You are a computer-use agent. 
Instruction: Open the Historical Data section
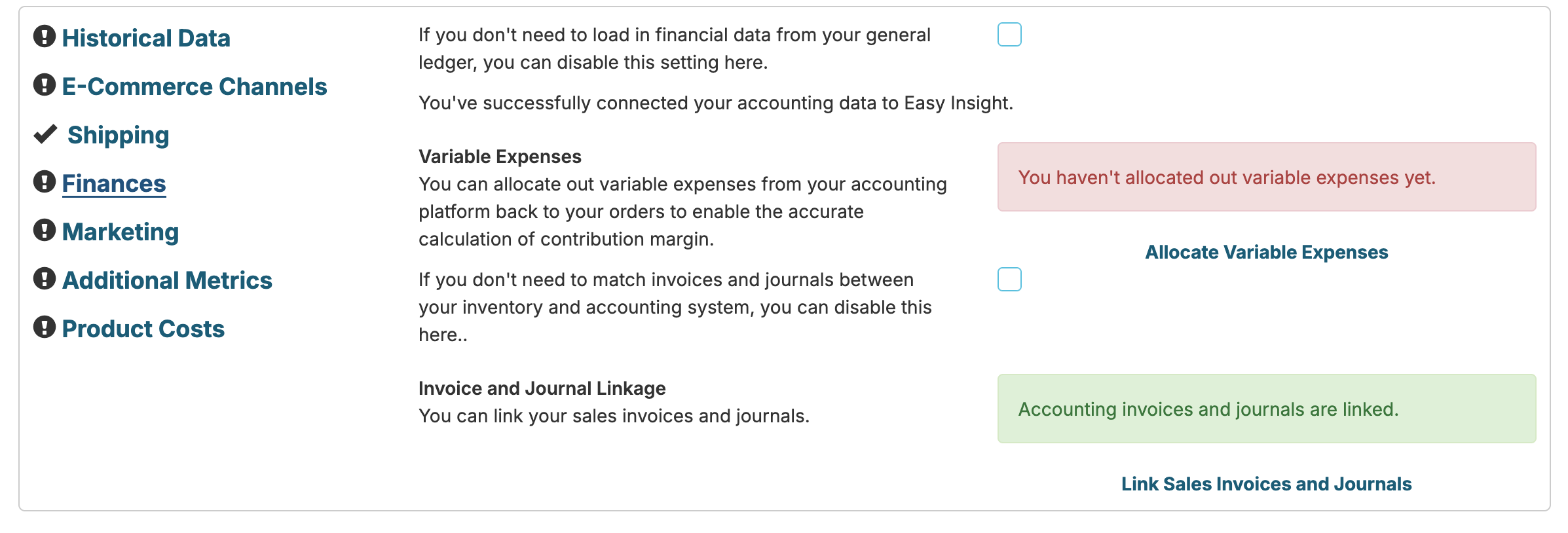146,38
